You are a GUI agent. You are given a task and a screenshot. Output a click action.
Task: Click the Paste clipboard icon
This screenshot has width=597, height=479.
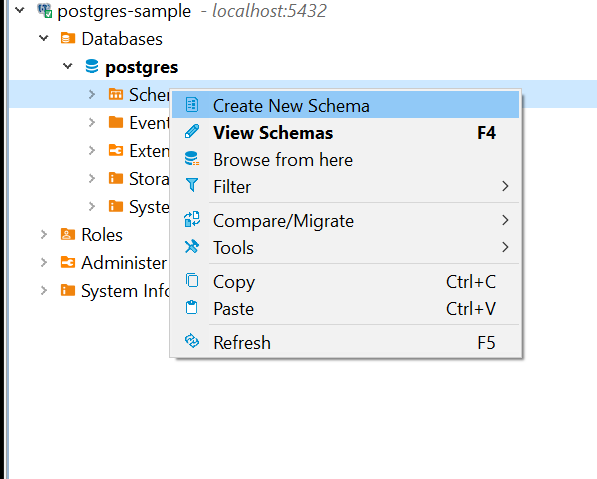coord(192,307)
